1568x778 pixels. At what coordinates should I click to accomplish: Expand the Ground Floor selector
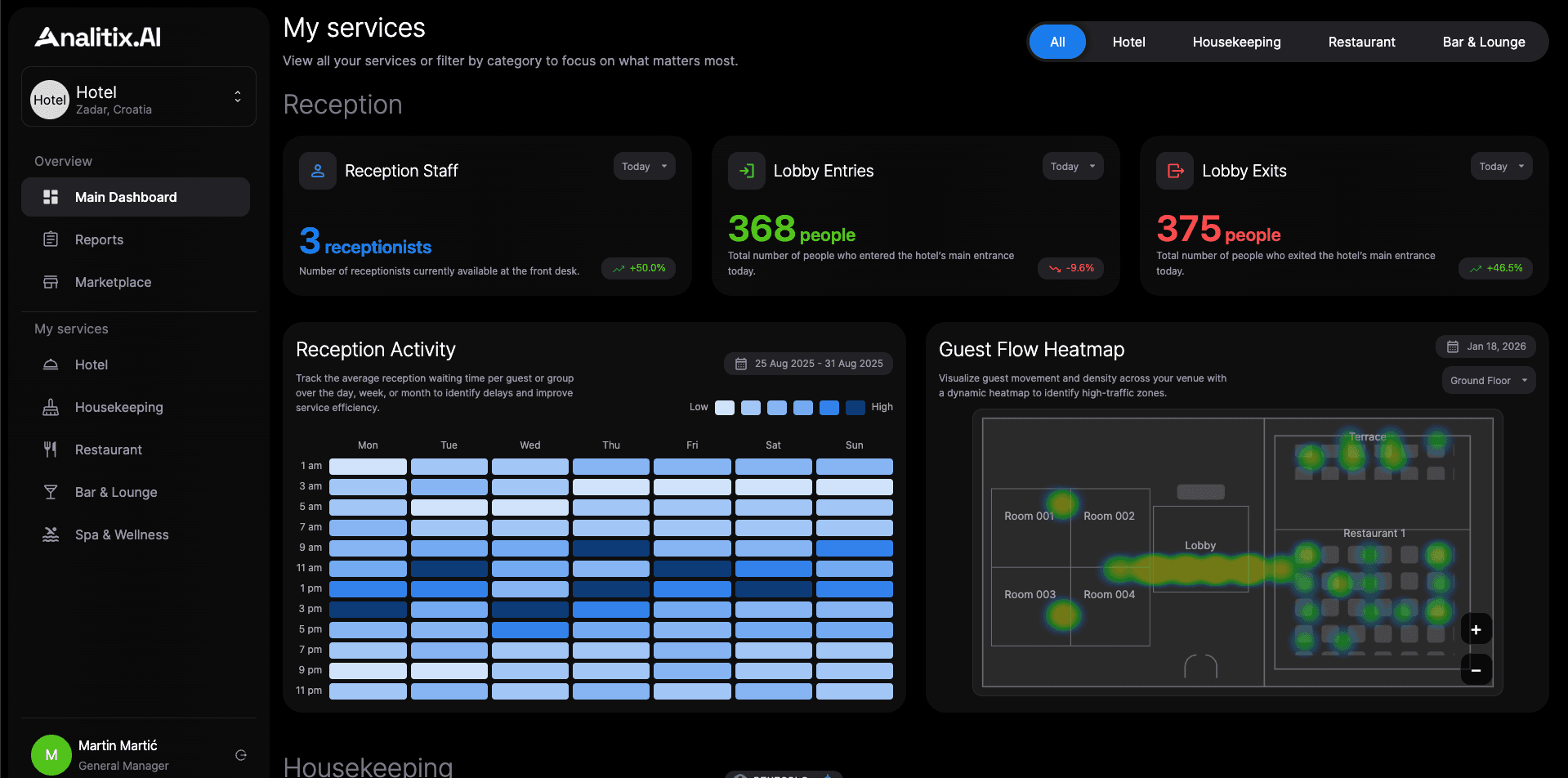pos(1488,380)
